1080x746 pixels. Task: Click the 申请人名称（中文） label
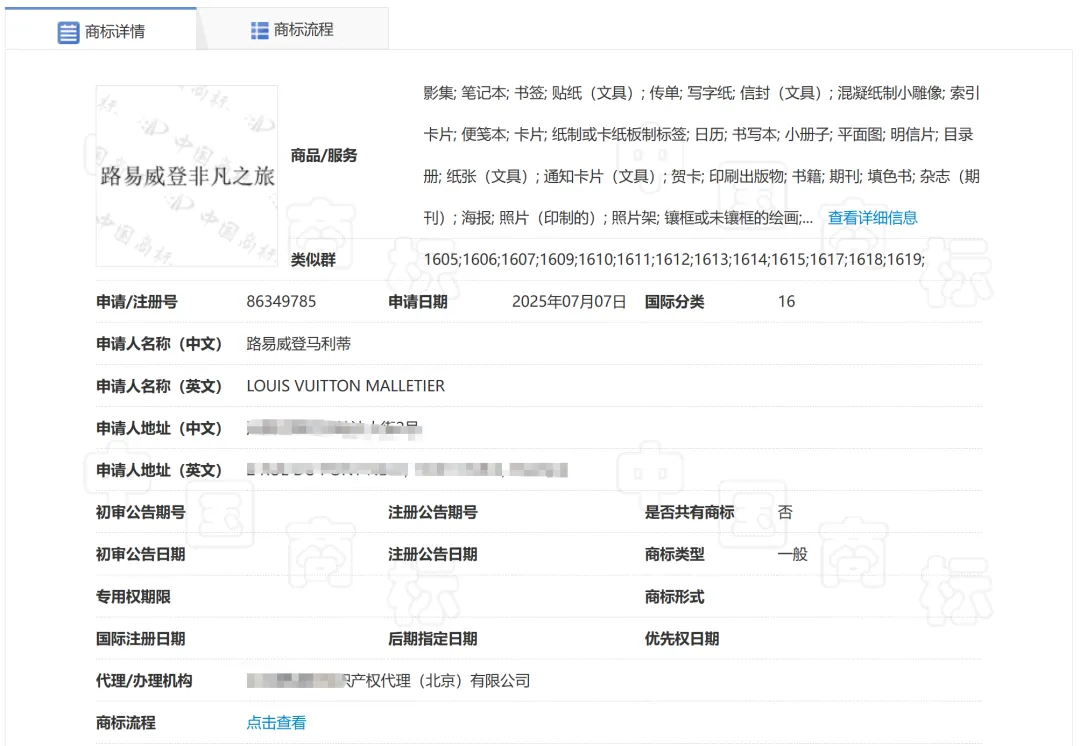(x=158, y=344)
